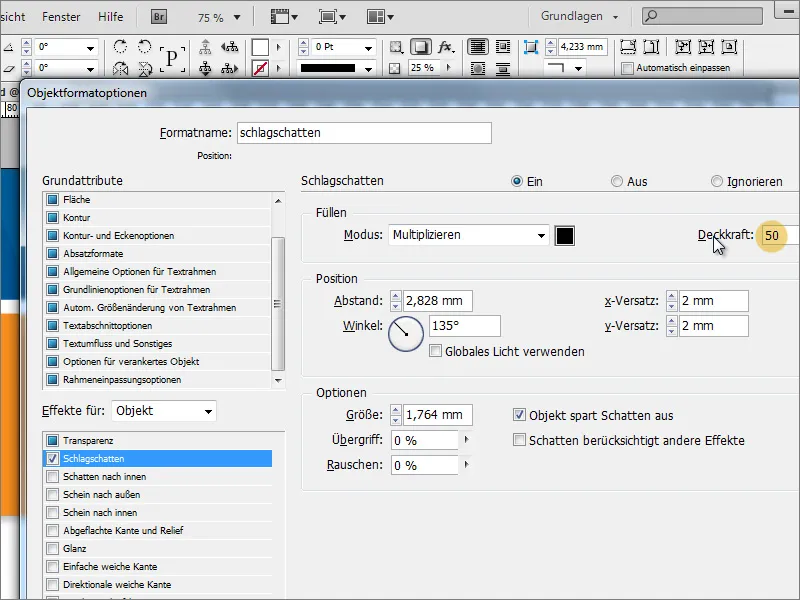Open the Grundlagen workspace switcher

pyautogui.click(x=585, y=16)
